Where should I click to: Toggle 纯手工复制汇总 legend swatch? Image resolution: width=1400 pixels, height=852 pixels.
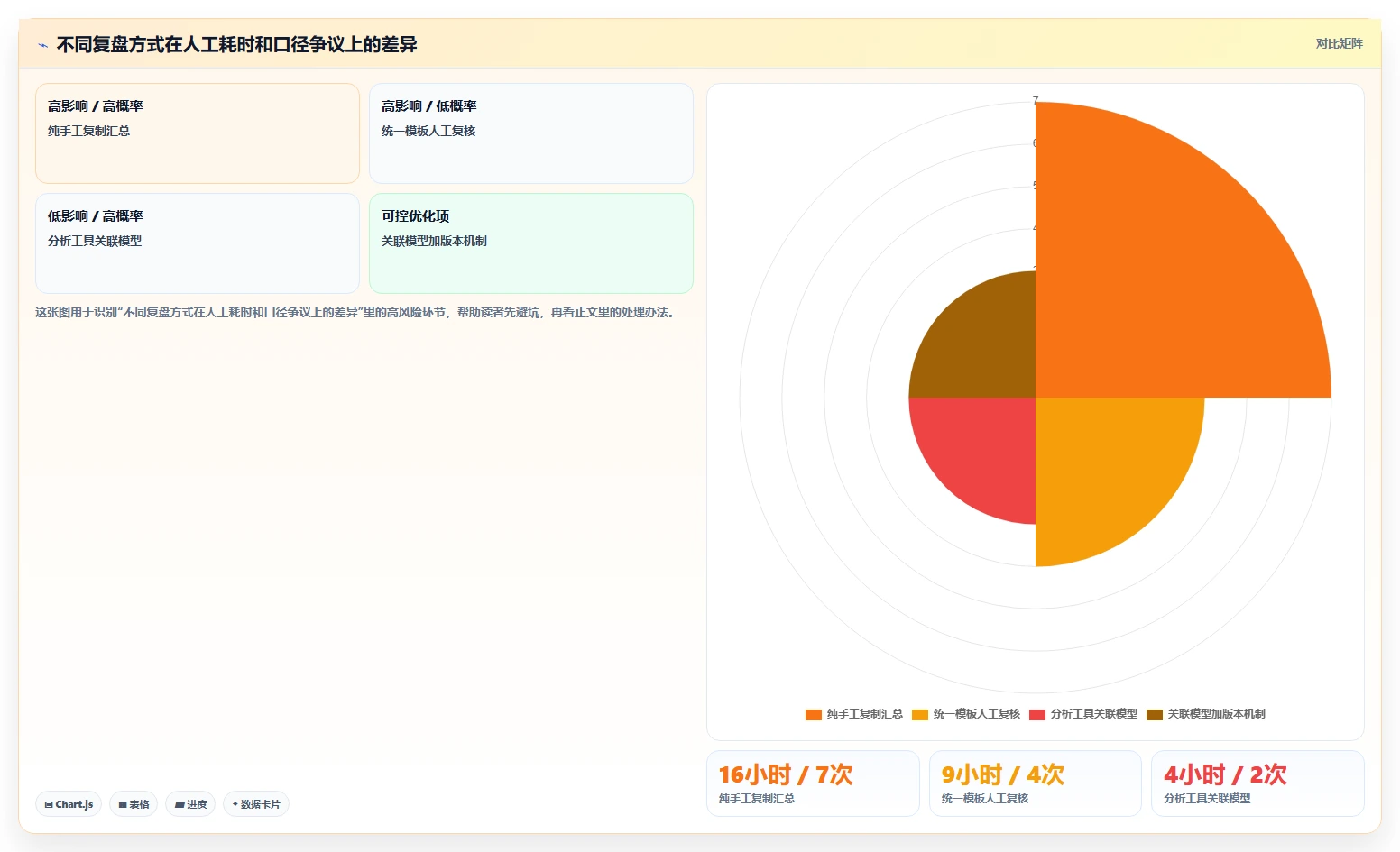pos(814,714)
